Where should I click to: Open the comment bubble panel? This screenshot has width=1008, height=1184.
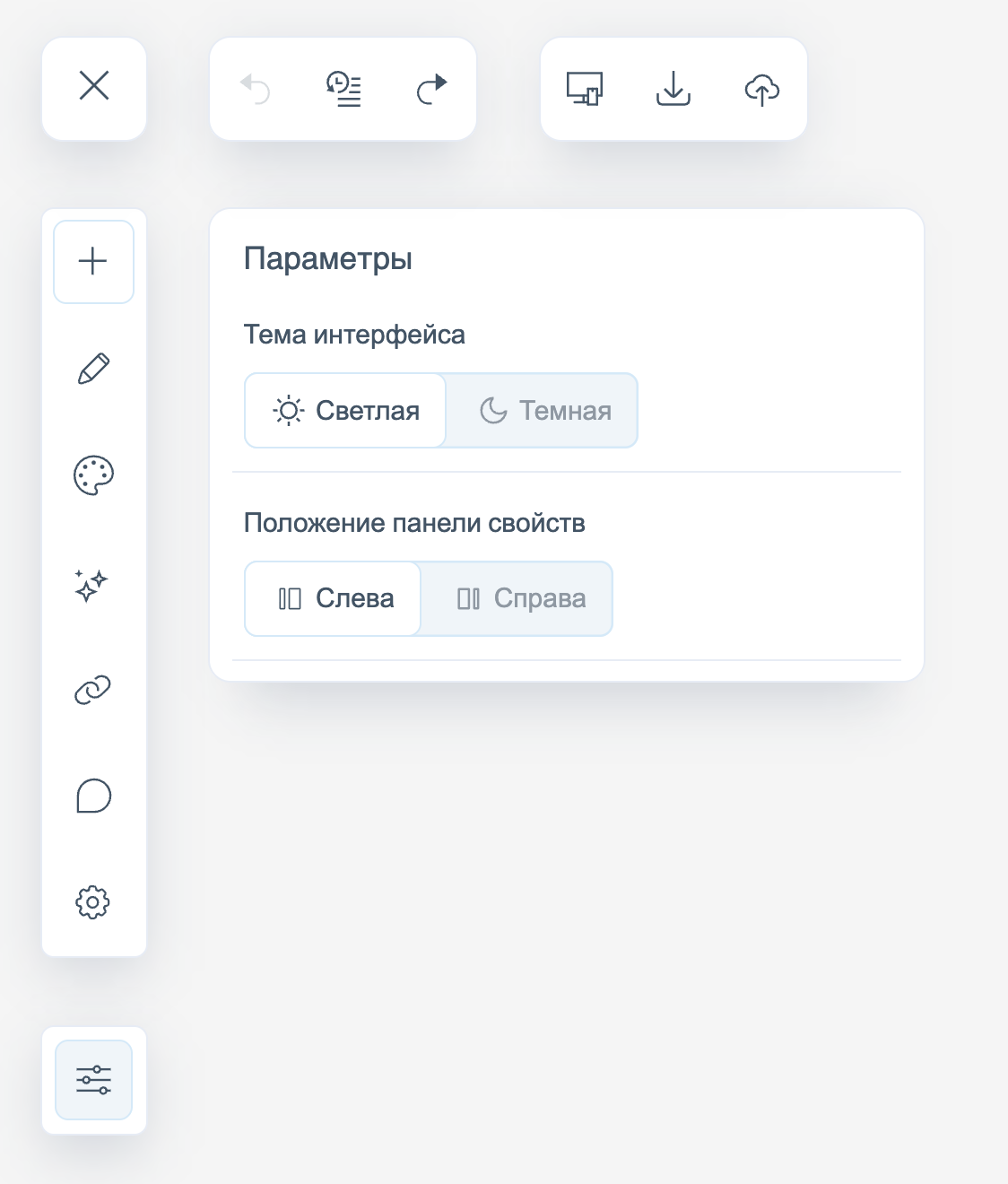(94, 796)
